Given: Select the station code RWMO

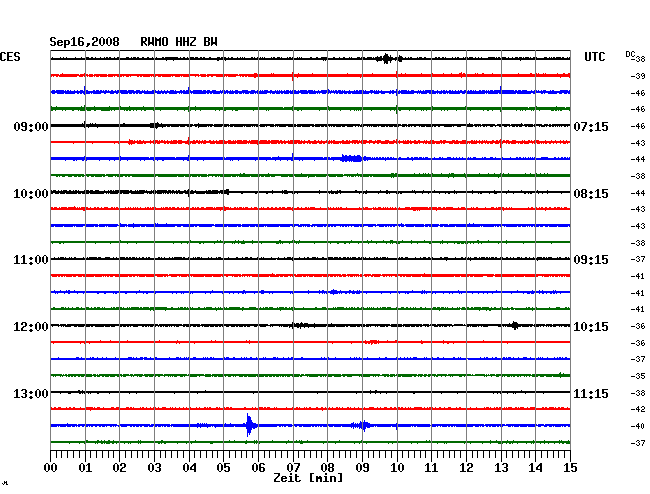Looking at the screenshot, I should 154,42.
